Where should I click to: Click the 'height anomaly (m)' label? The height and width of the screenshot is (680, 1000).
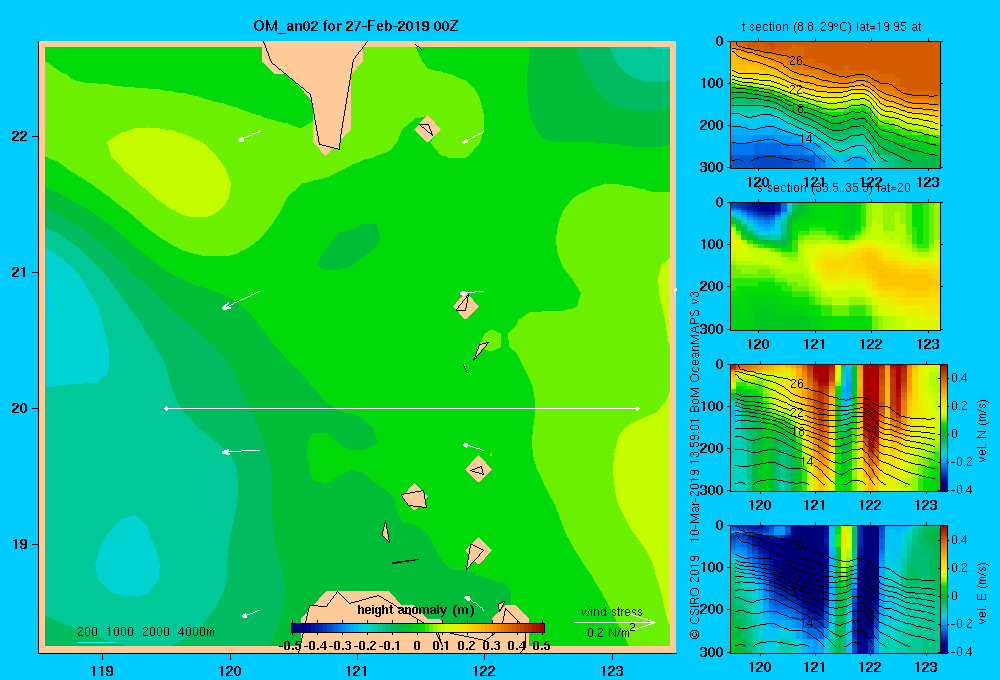click(x=416, y=610)
